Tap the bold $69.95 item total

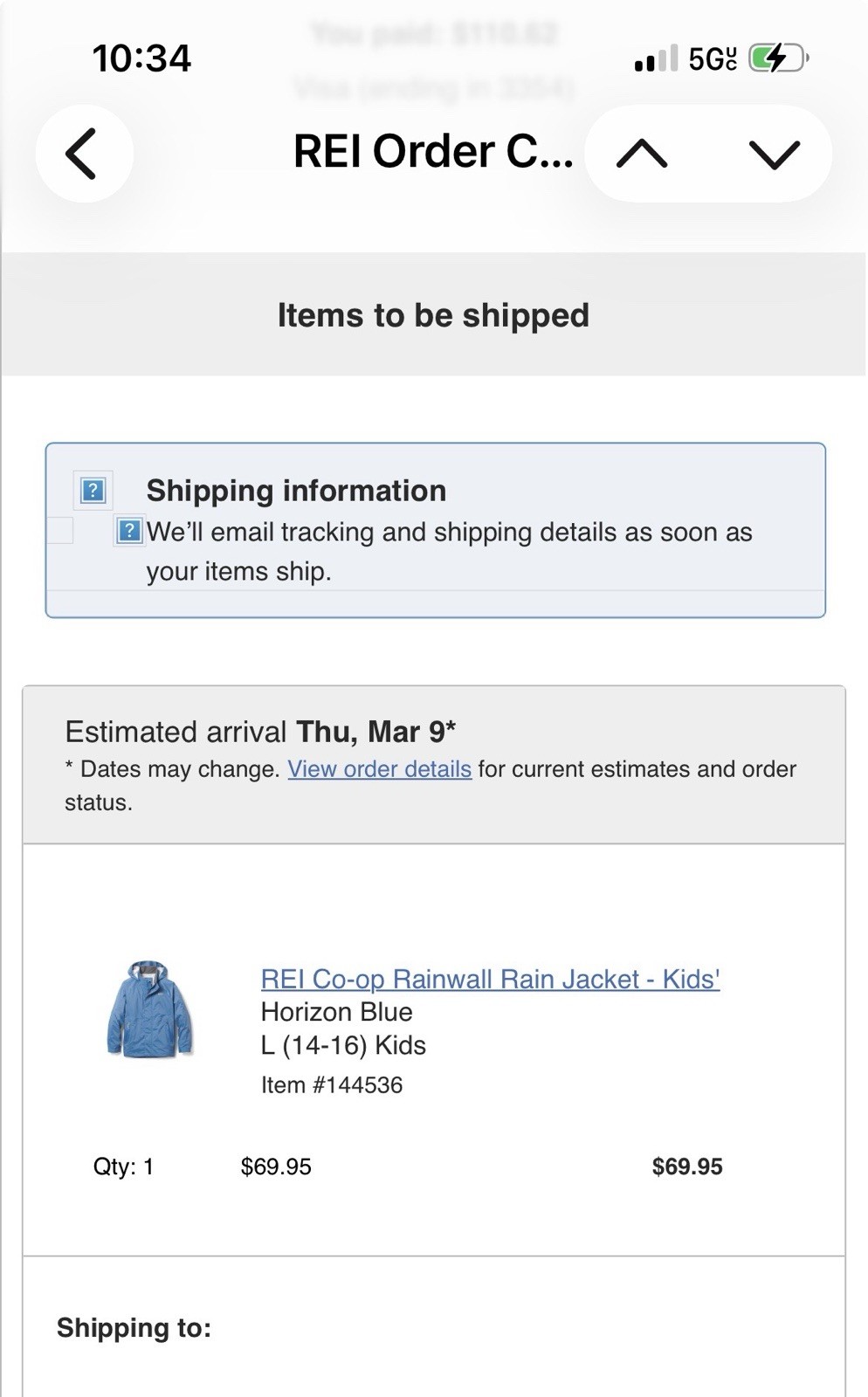coord(686,1166)
